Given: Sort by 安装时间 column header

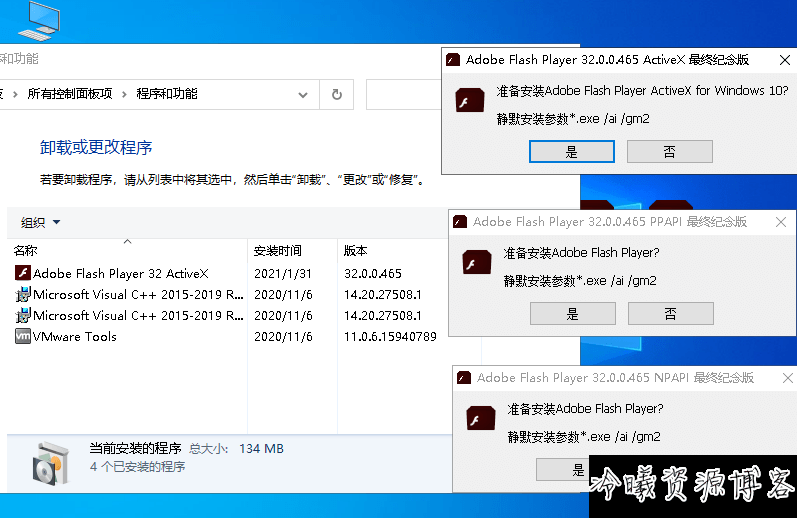Looking at the screenshot, I should click(292, 250).
